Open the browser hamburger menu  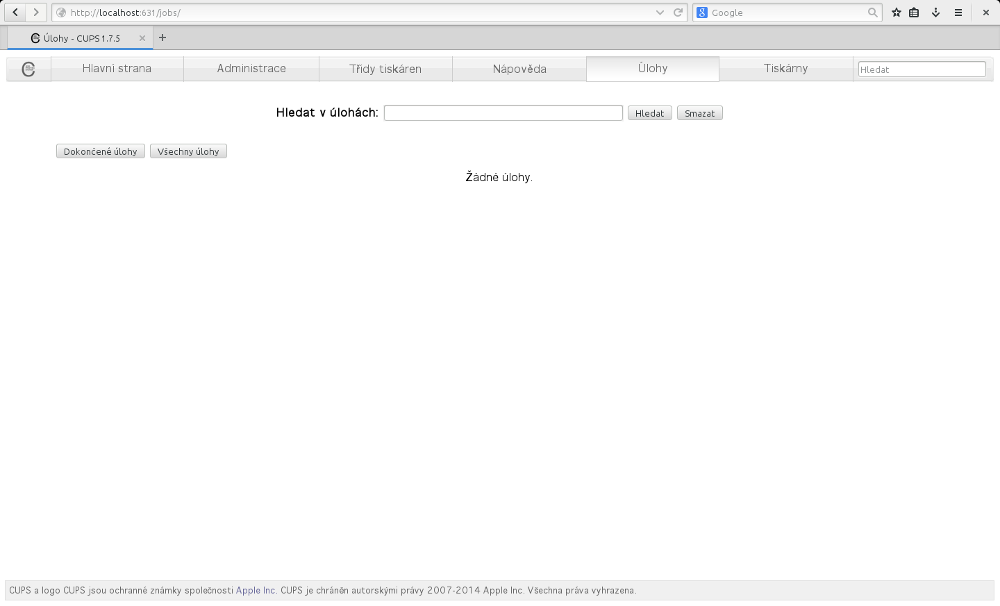pos(958,12)
